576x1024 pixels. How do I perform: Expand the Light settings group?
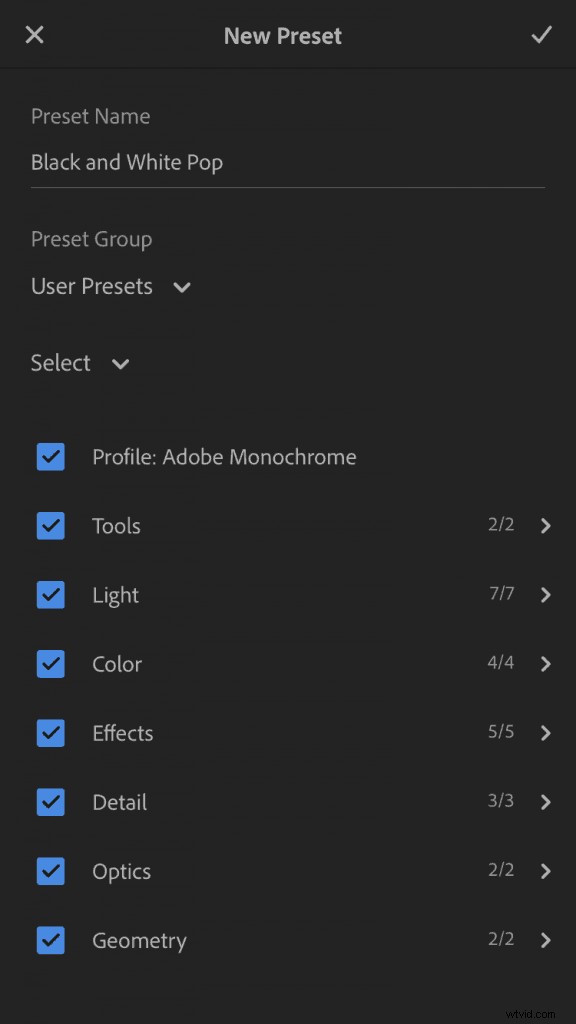[545, 594]
